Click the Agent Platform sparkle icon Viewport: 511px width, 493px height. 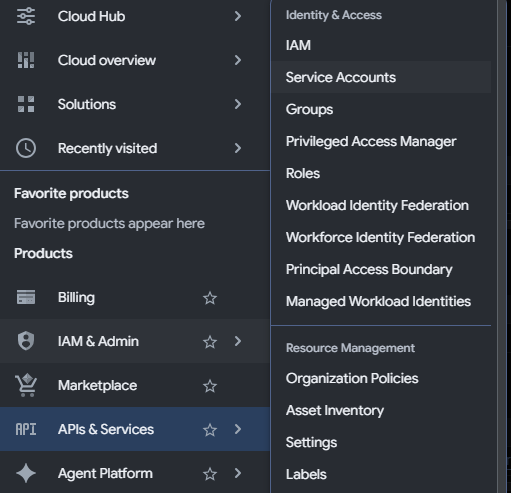pos(26,473)
